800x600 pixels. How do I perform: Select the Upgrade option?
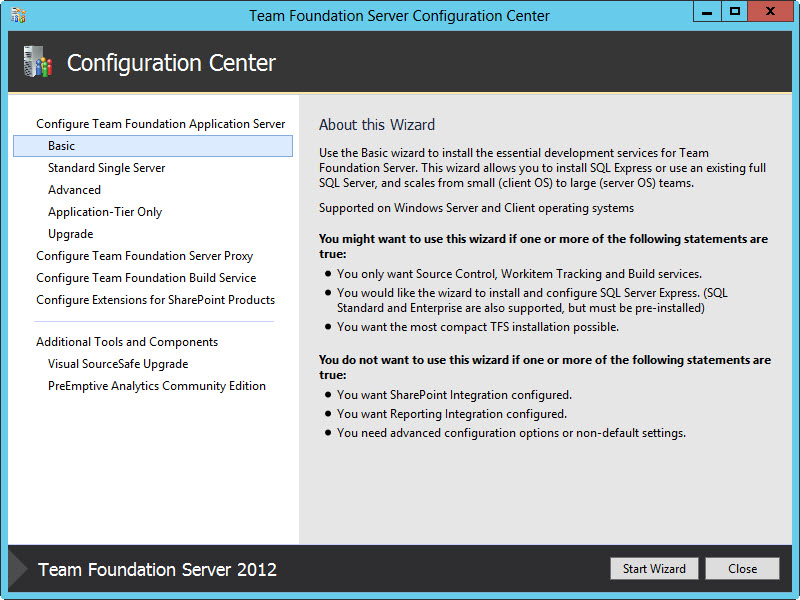point(70,233)
